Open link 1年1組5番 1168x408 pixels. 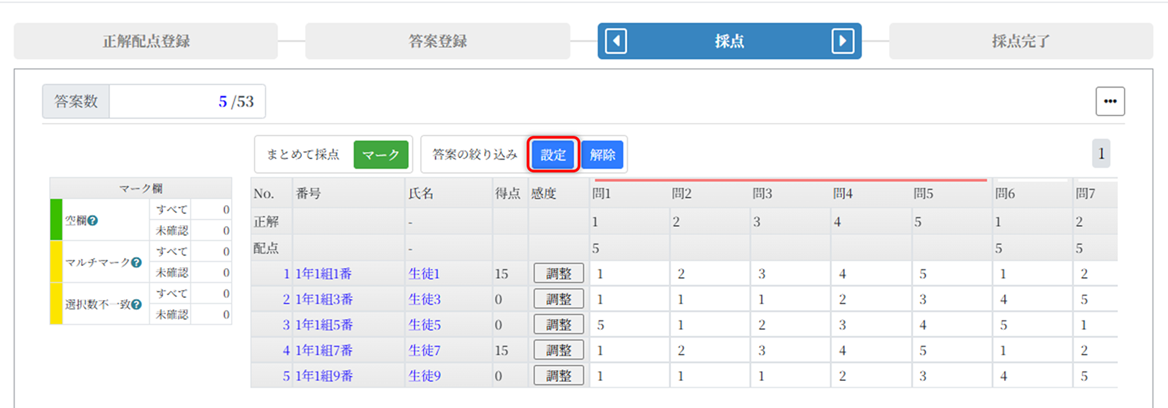(x=323, y=325)
